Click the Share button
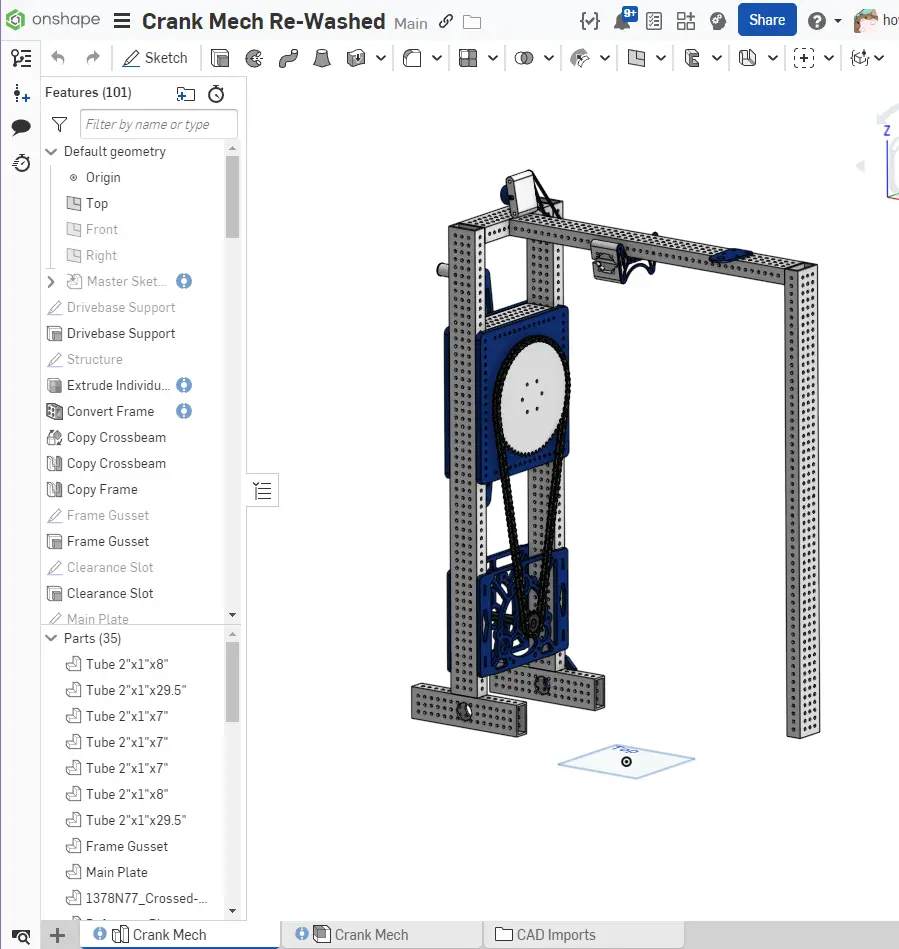Screen dimensions: 899x949 coord(766,19)
